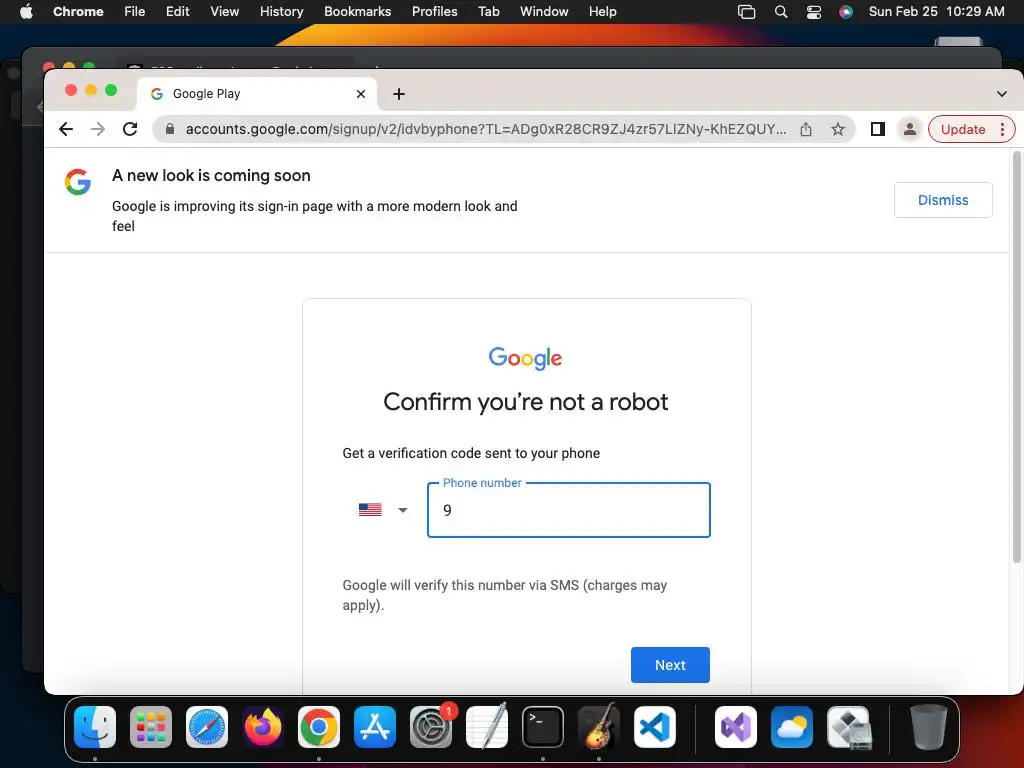1024x768 pixels.
Task: Open the Bookmarks menu
Action: point(357,12)
